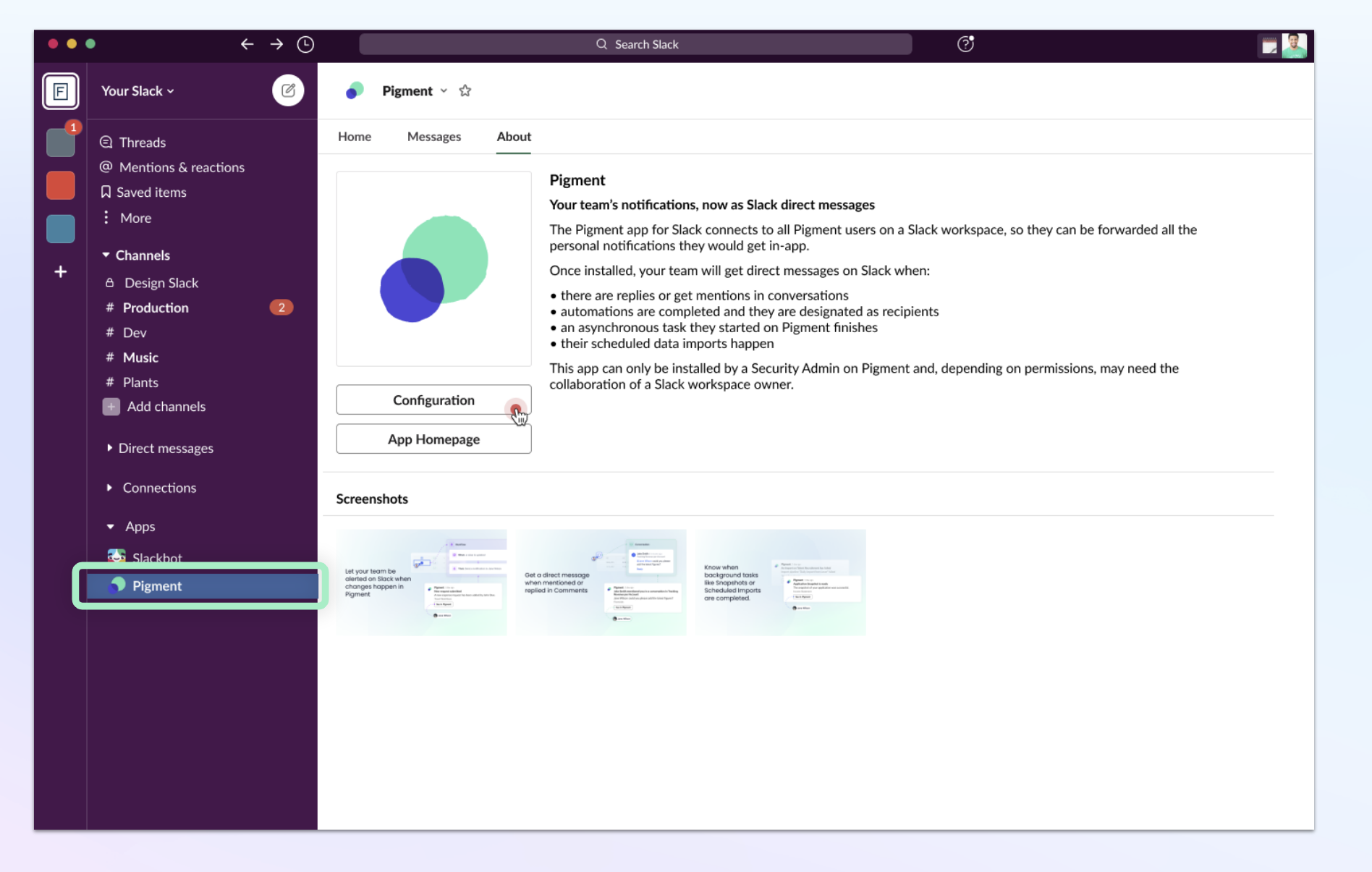Image resolution: width=1372 pixels, height=872 pixels.
Task: Click the Saved items bookmark icon
Action: 106,192
